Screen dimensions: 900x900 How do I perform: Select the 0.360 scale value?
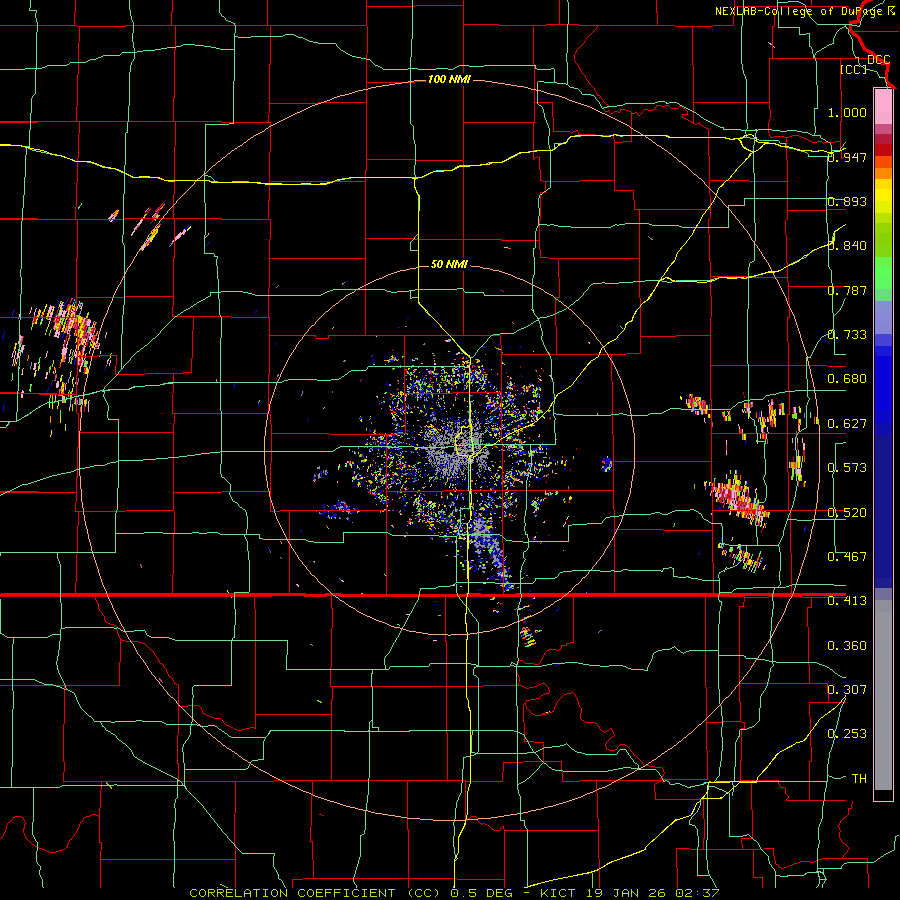pos(847,646)
